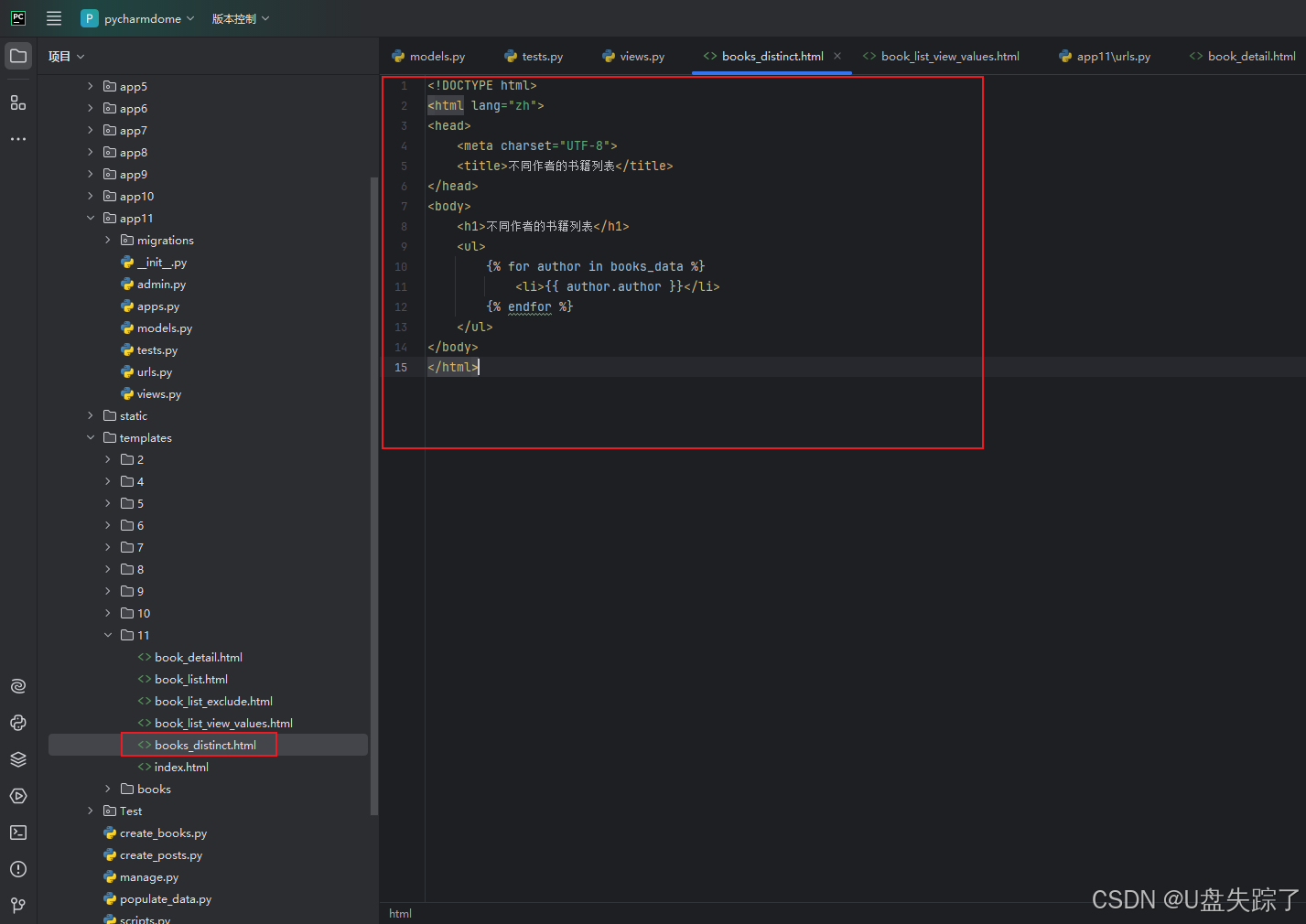
Task: Expand the app8 folder
Action: (x=90, y=152)
